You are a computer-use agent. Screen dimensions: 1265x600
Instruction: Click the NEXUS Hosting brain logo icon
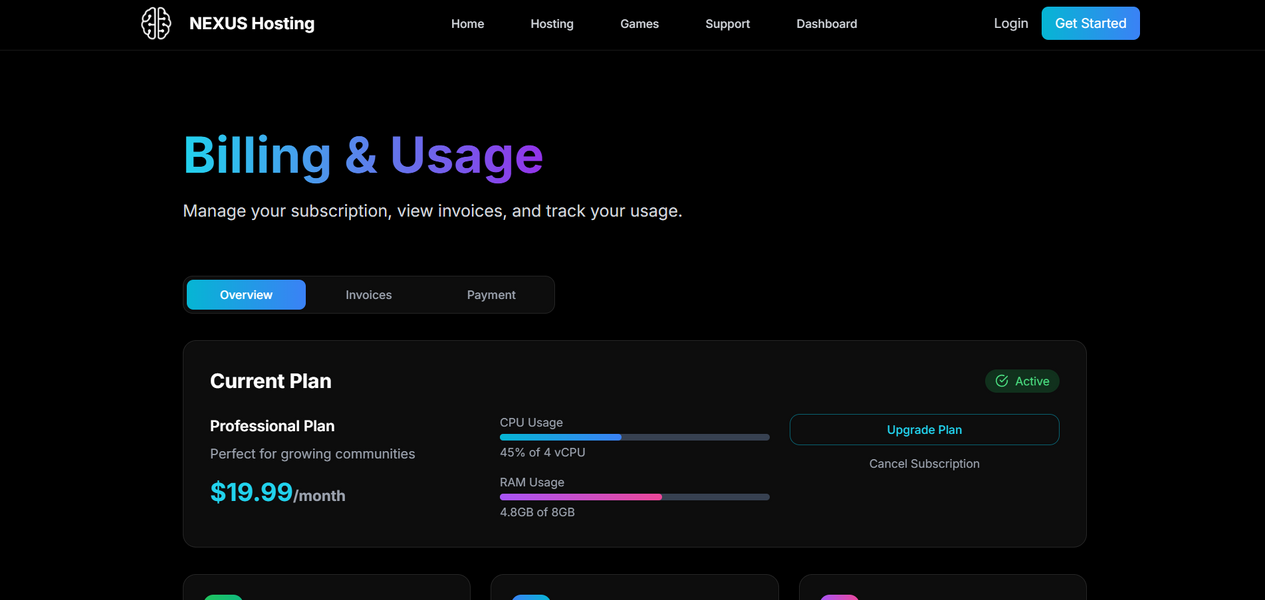pos(156,23)
